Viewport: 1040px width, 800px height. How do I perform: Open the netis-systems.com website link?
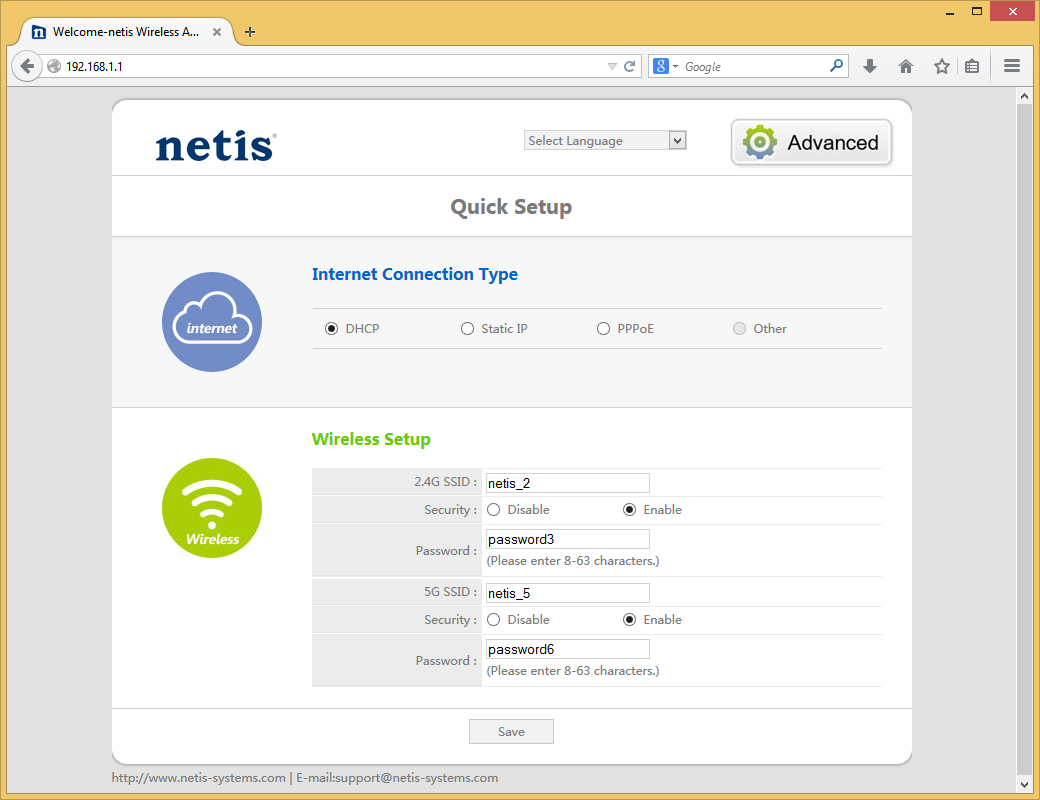click(x=198, y=777)
